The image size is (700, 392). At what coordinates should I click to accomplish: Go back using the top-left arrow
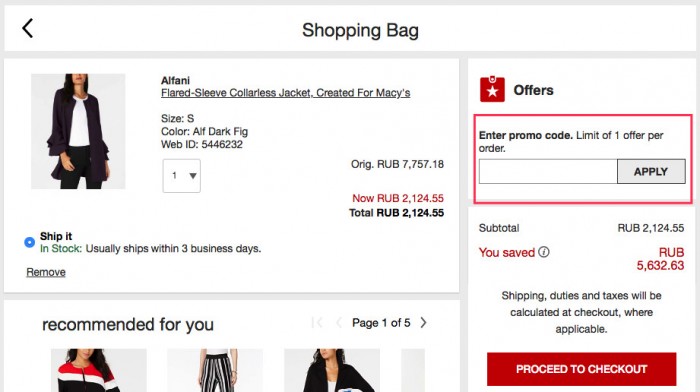(28, 29)
